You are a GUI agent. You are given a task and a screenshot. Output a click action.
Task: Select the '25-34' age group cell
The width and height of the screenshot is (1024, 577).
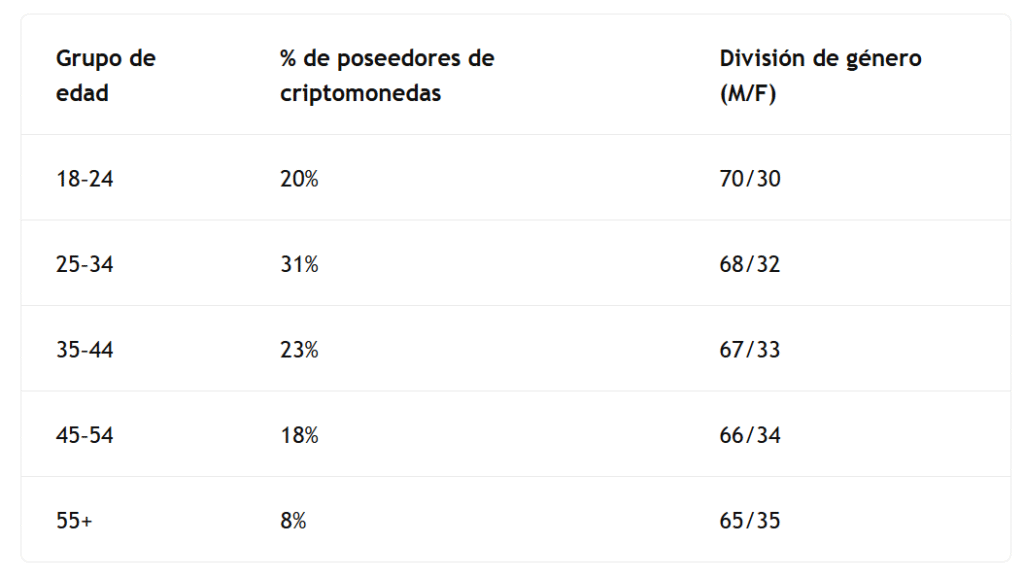pyautogui.click(x=85, y=265)
